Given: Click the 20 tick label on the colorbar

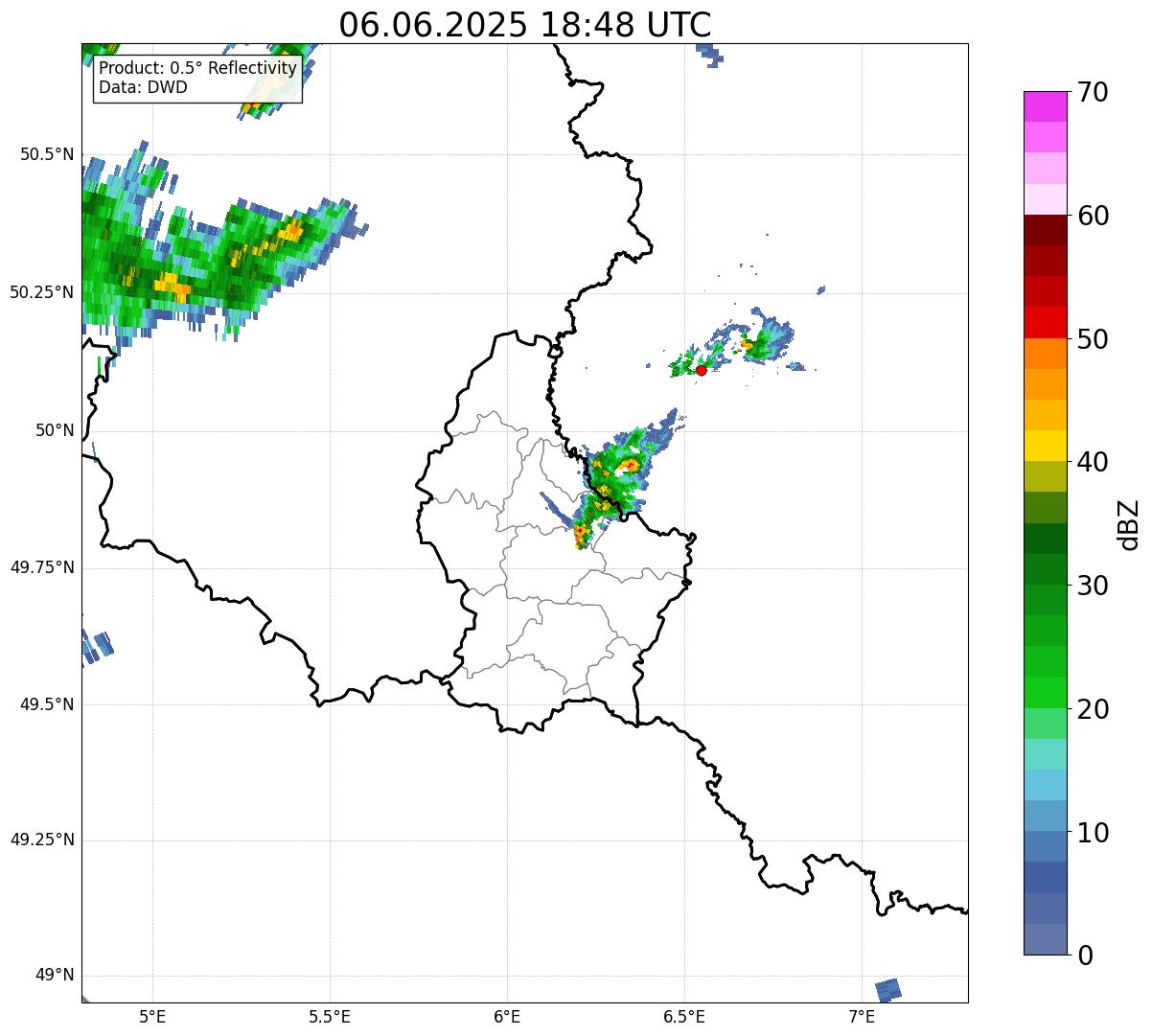Looking at the screenshot, I should pyautogui.click(x=1093, y=709).
